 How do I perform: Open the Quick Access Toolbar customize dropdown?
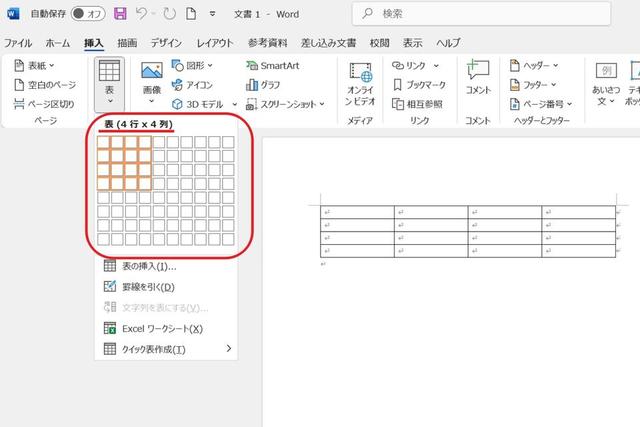pos(213,14)
